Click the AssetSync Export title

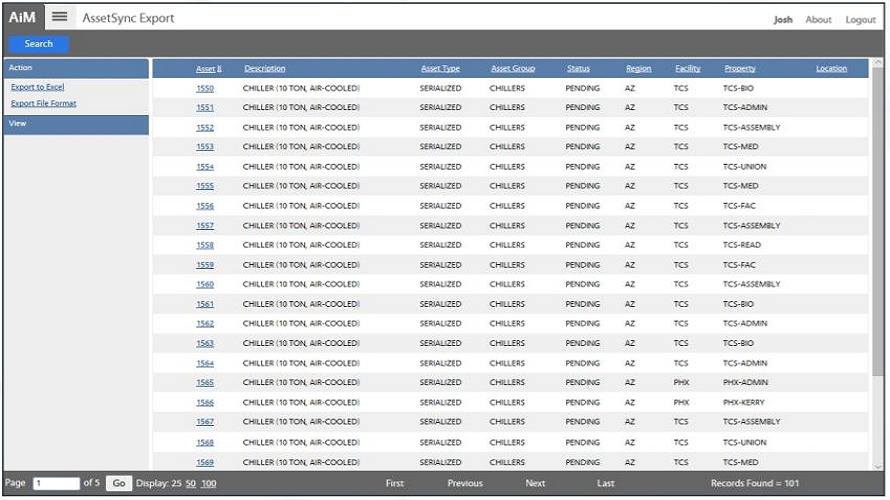tap(128, 18)
